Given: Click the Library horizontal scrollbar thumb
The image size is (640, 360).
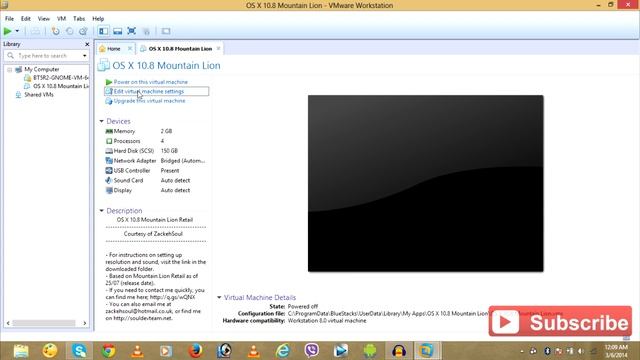Looking at the screenshot, I should pyautogui.click(x=44, y=323).
